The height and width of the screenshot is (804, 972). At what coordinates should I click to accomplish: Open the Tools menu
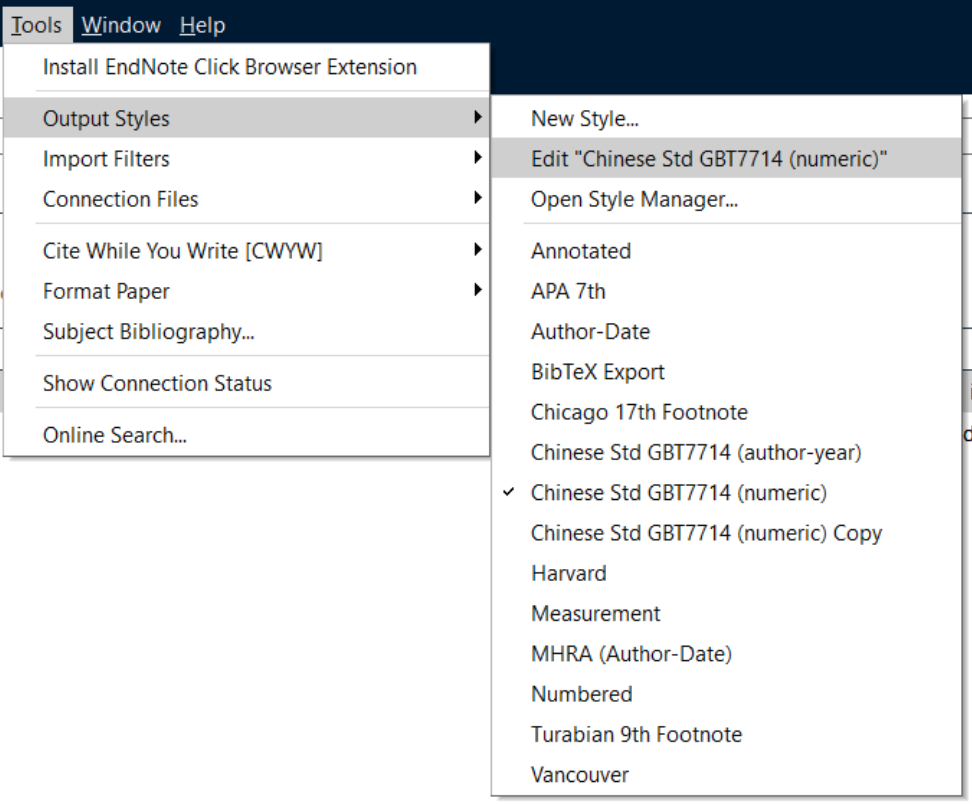37,25
